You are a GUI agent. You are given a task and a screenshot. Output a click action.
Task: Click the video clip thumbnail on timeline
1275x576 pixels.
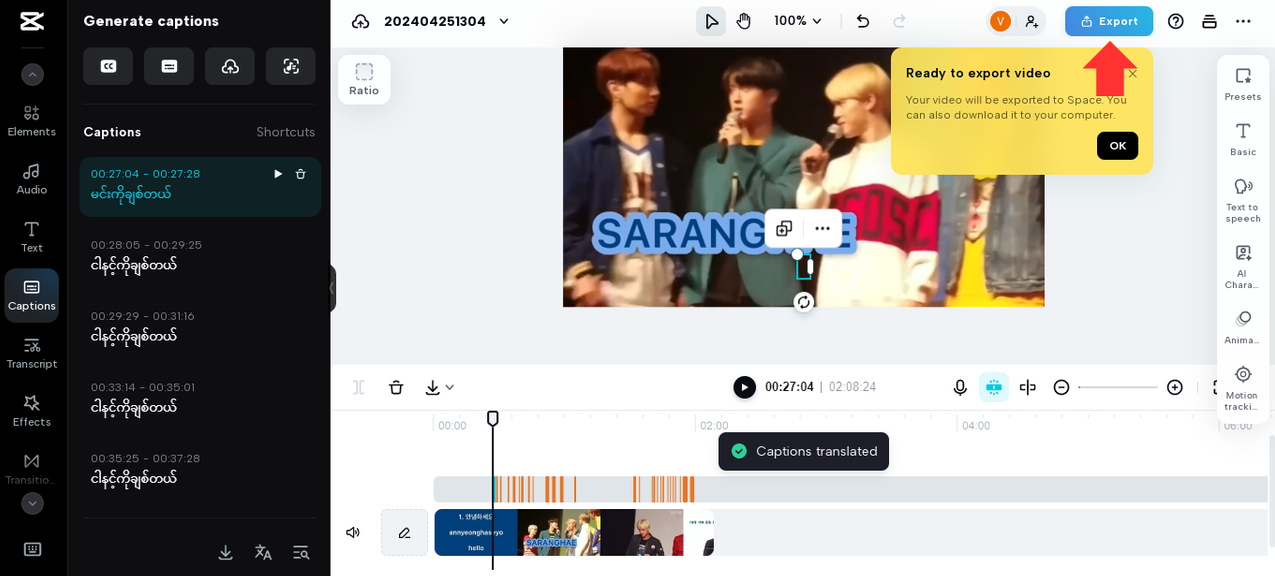pos(574,532)
